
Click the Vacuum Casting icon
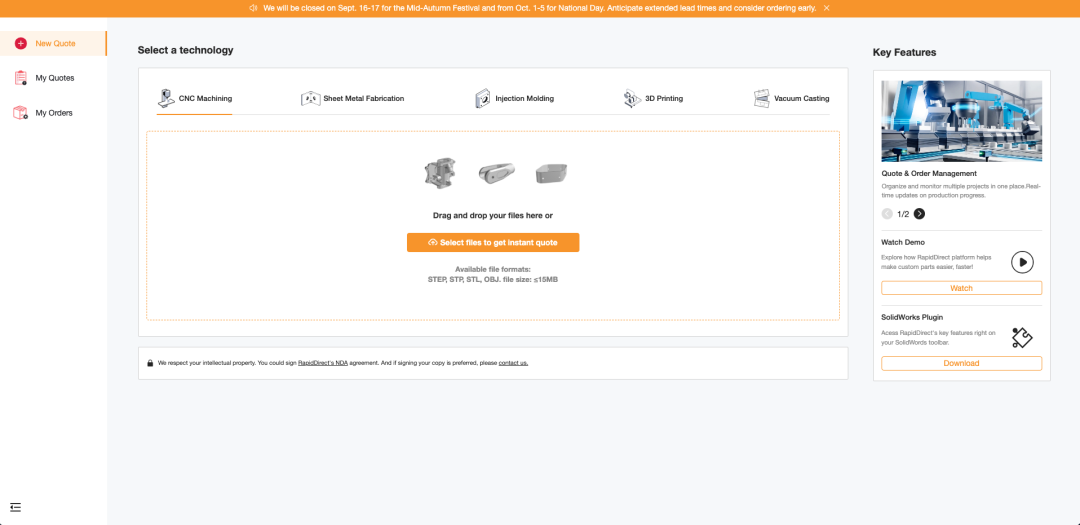tap(761, 99)
